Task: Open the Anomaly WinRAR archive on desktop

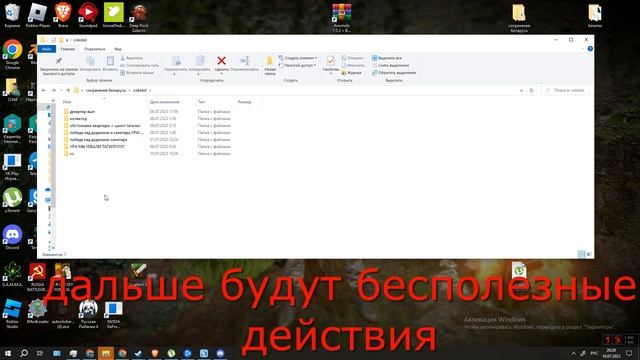Action: pyautogui.click(x=341, y=17)
